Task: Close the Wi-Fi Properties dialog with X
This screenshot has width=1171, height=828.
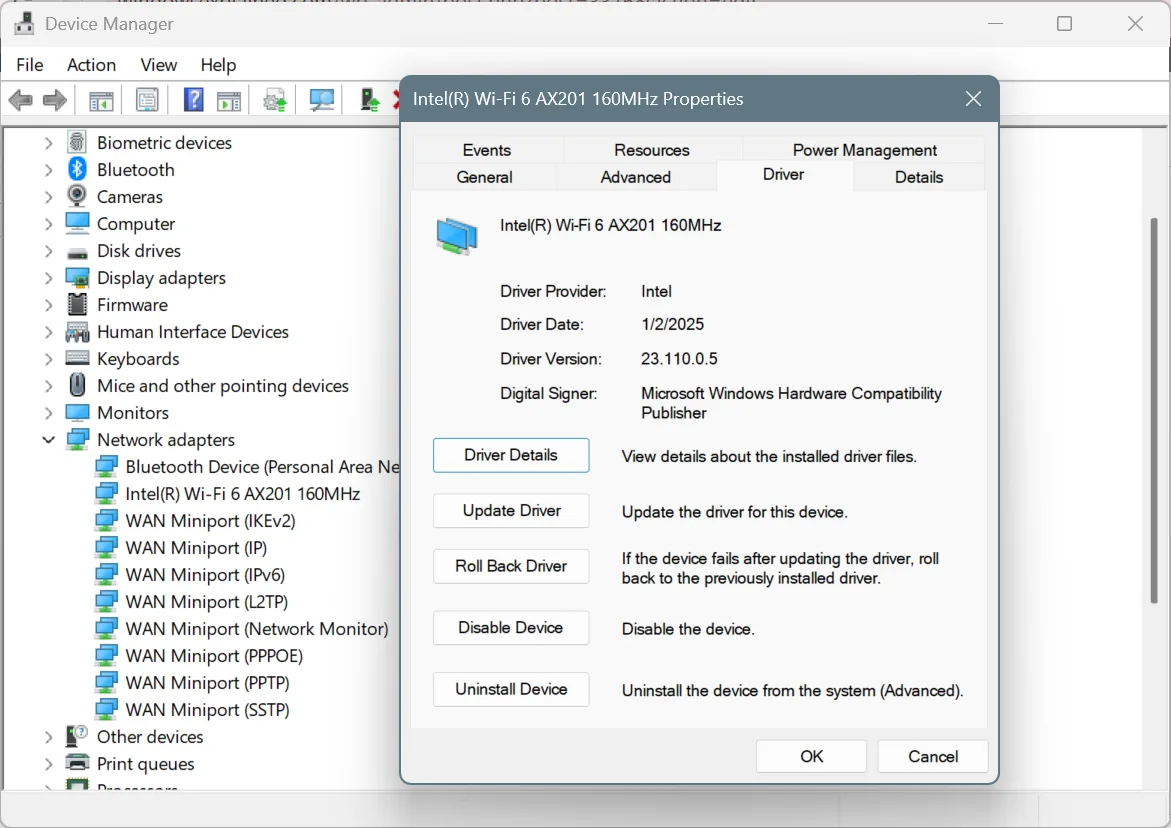Action: pos(973,99)
